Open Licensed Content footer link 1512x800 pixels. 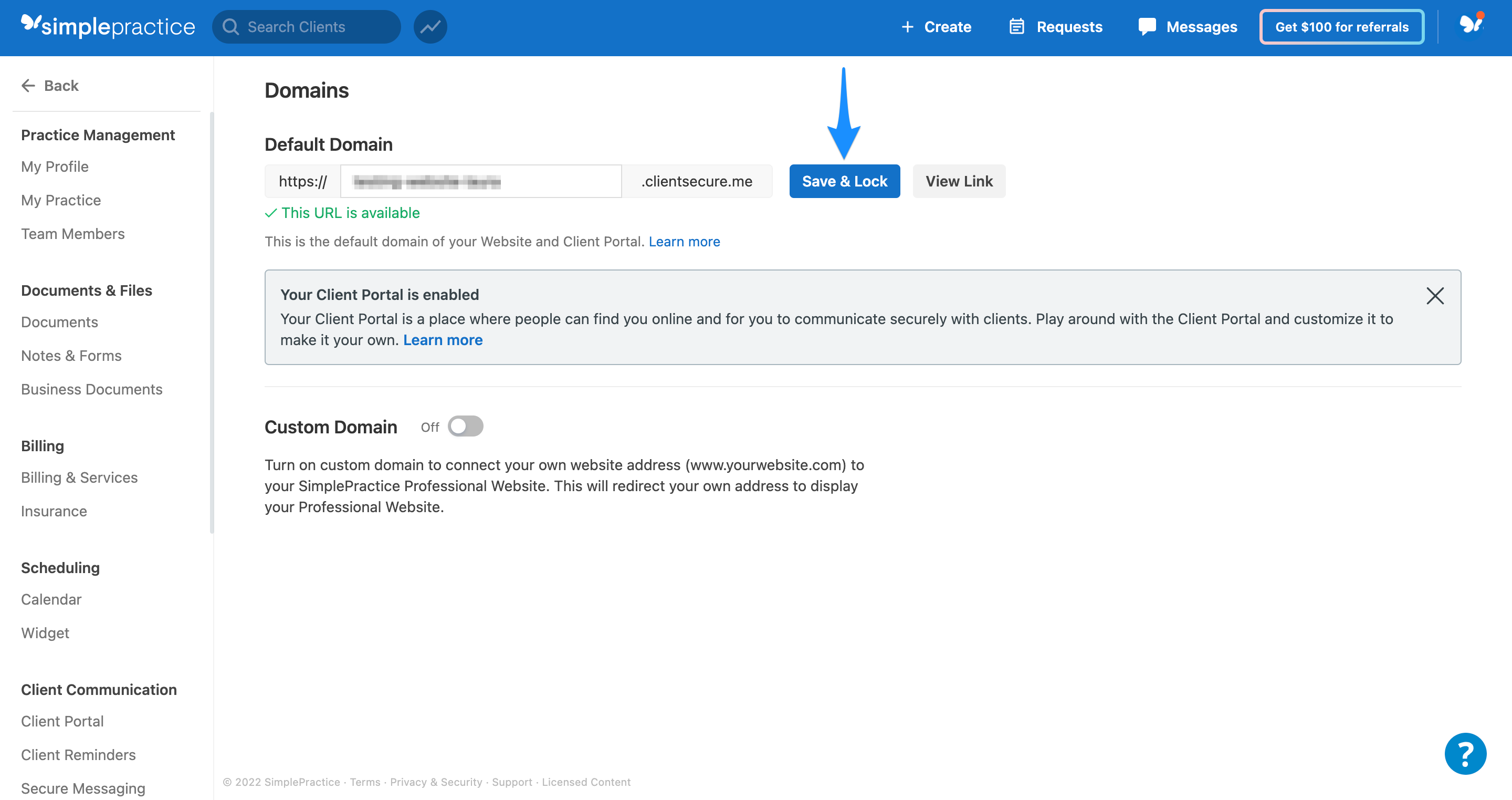coord(586,782)
